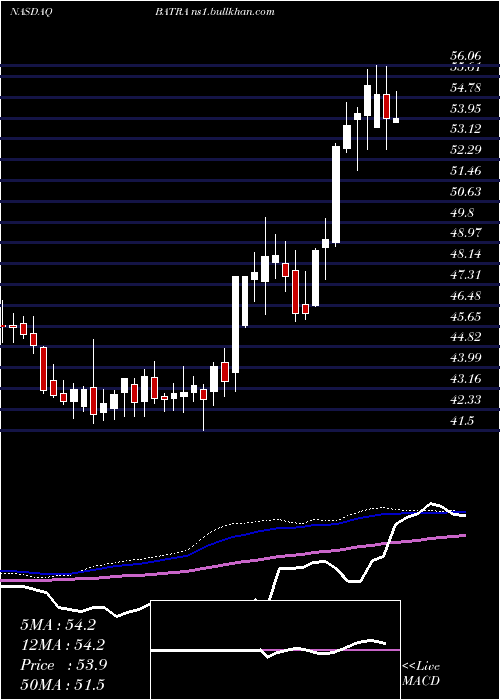
Task: Select the Price : 53.9 value
Action: coord(63,665)
